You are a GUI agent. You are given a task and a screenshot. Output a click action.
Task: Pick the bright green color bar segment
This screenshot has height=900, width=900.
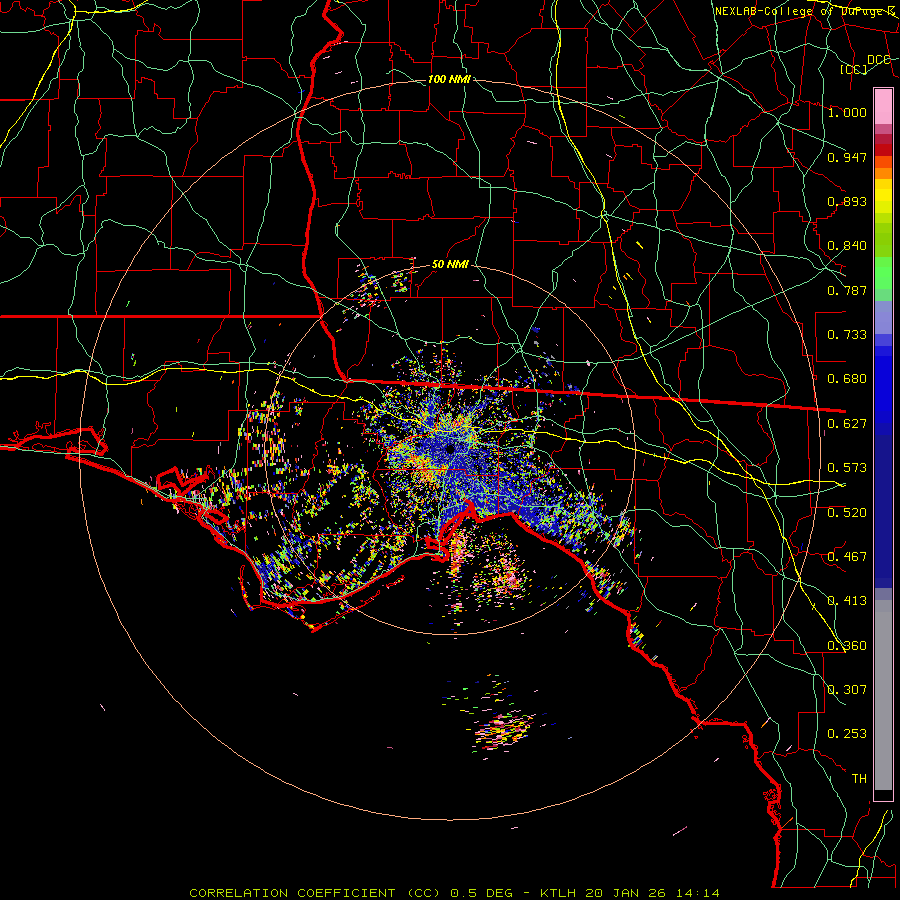(883, 273)
